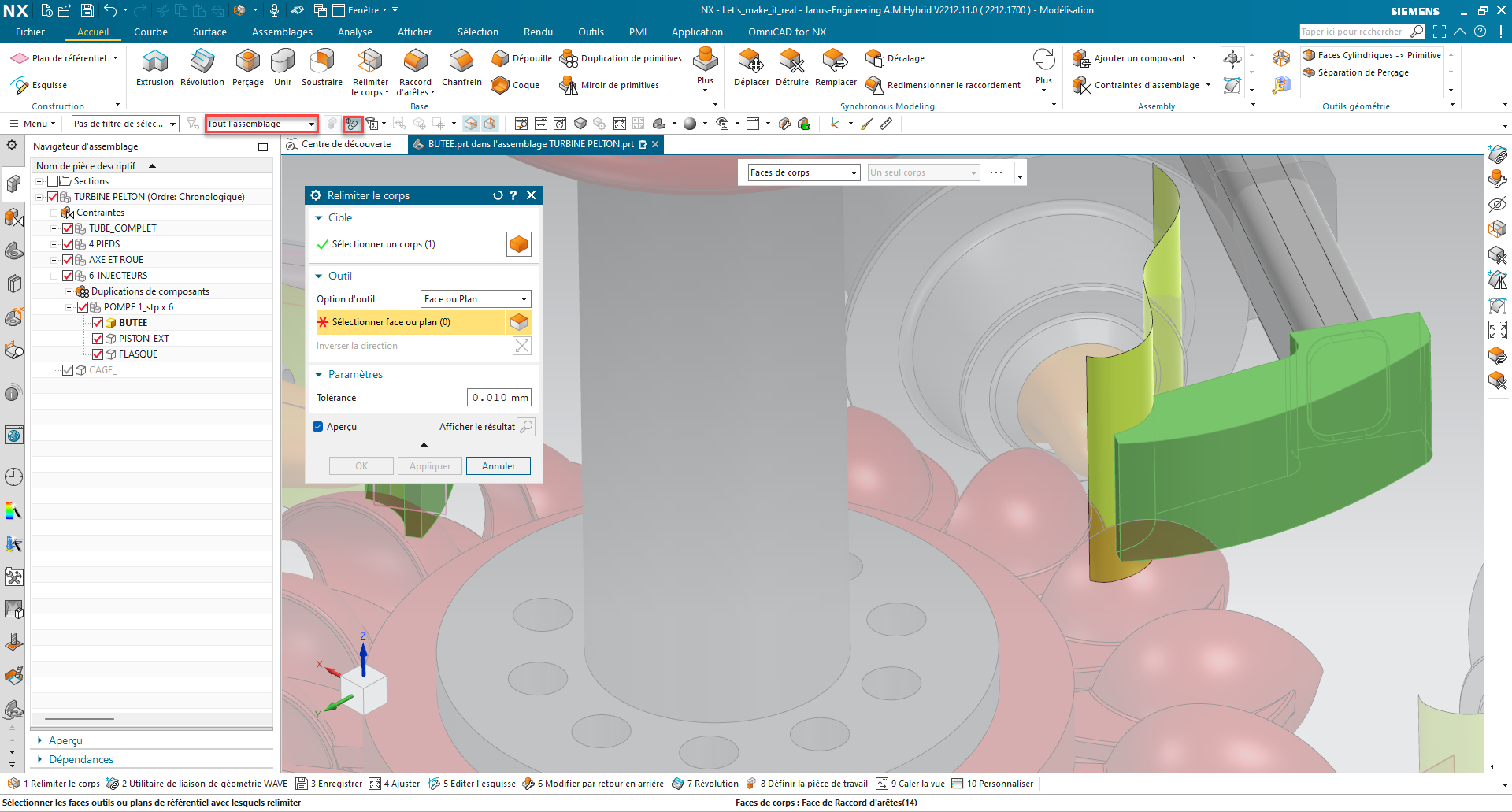
Task: Open the Option d'outil dropdown
Action: pyautogui.click(x=476, y=299)
